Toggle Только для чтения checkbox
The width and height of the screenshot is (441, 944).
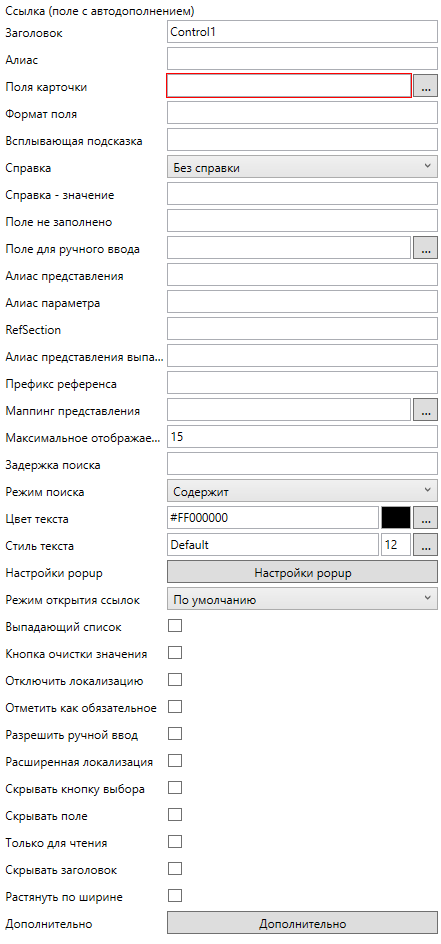(174, 842)
